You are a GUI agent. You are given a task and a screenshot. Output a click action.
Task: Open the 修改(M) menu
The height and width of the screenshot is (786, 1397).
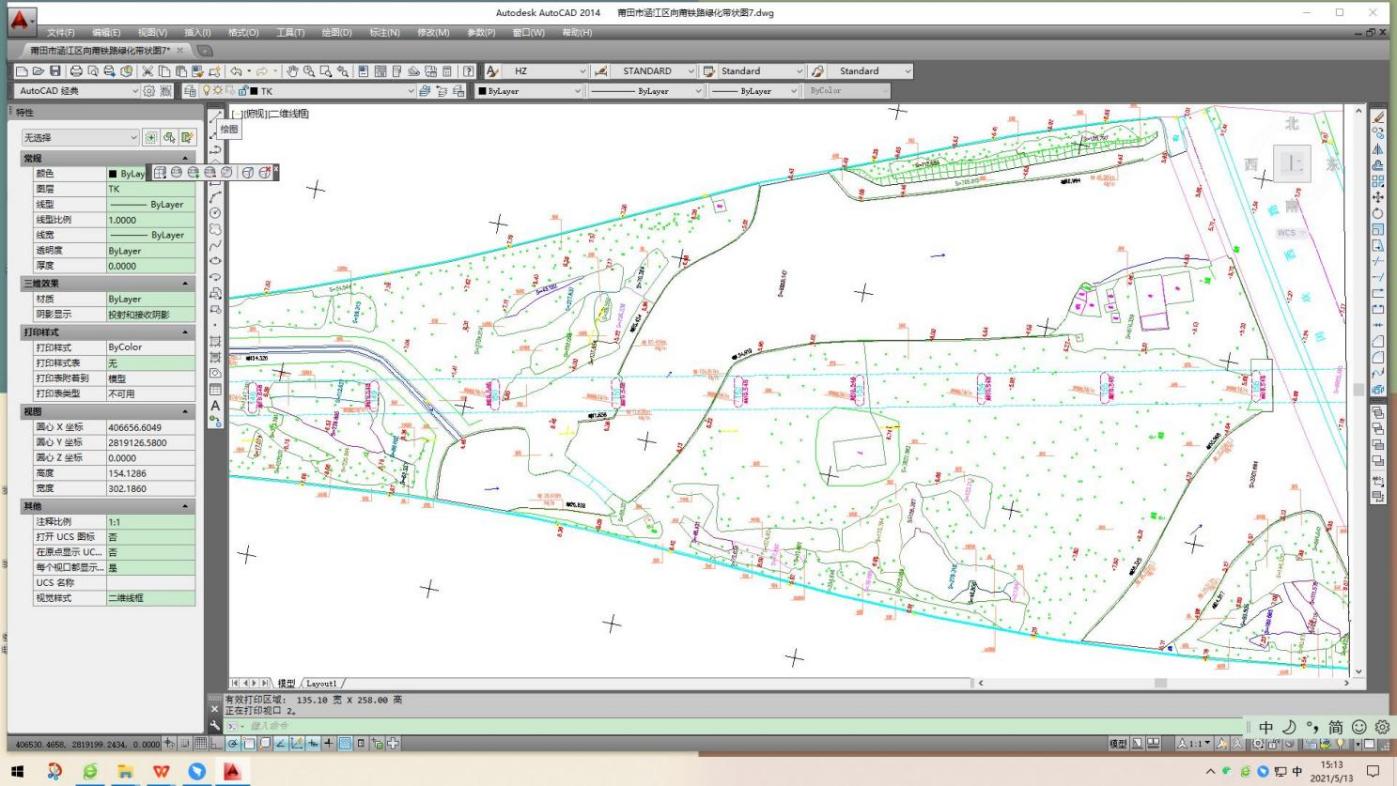pos(433,33)
